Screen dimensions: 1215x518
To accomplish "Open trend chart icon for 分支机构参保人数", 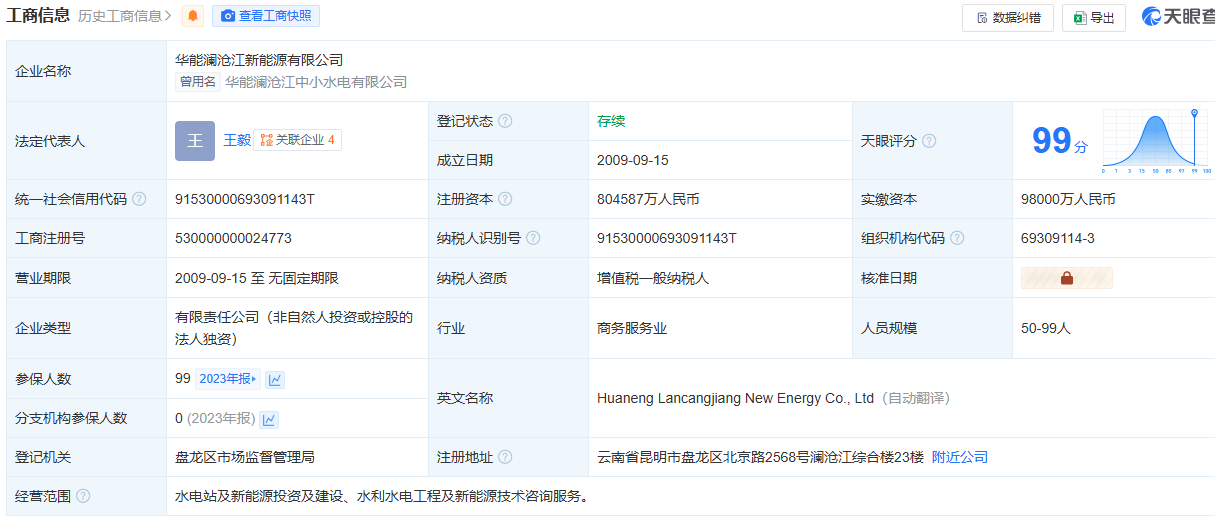I will point(269,419).
